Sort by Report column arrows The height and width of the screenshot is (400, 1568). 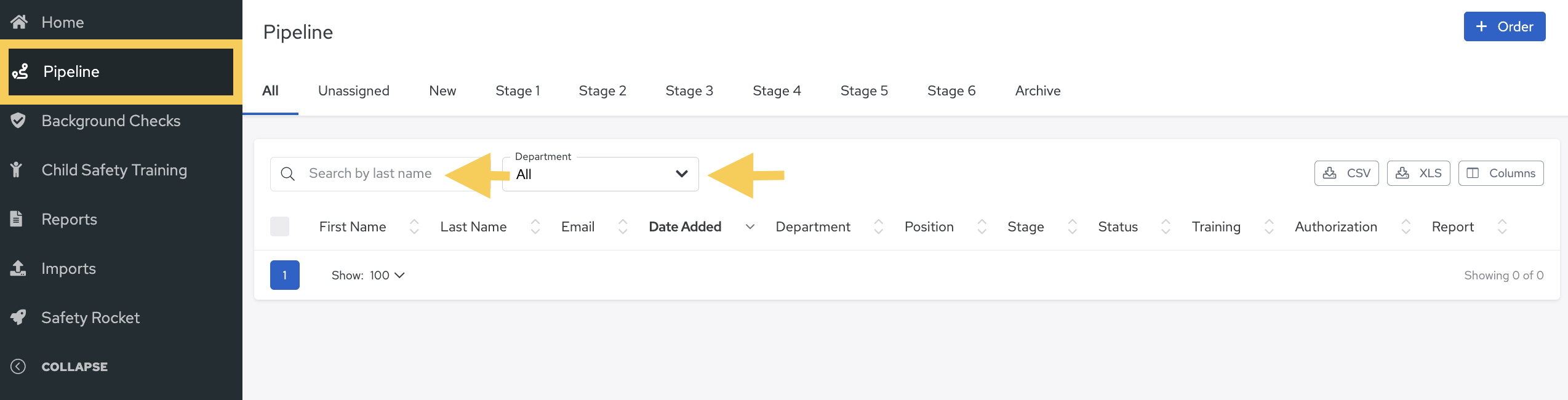1502,227
